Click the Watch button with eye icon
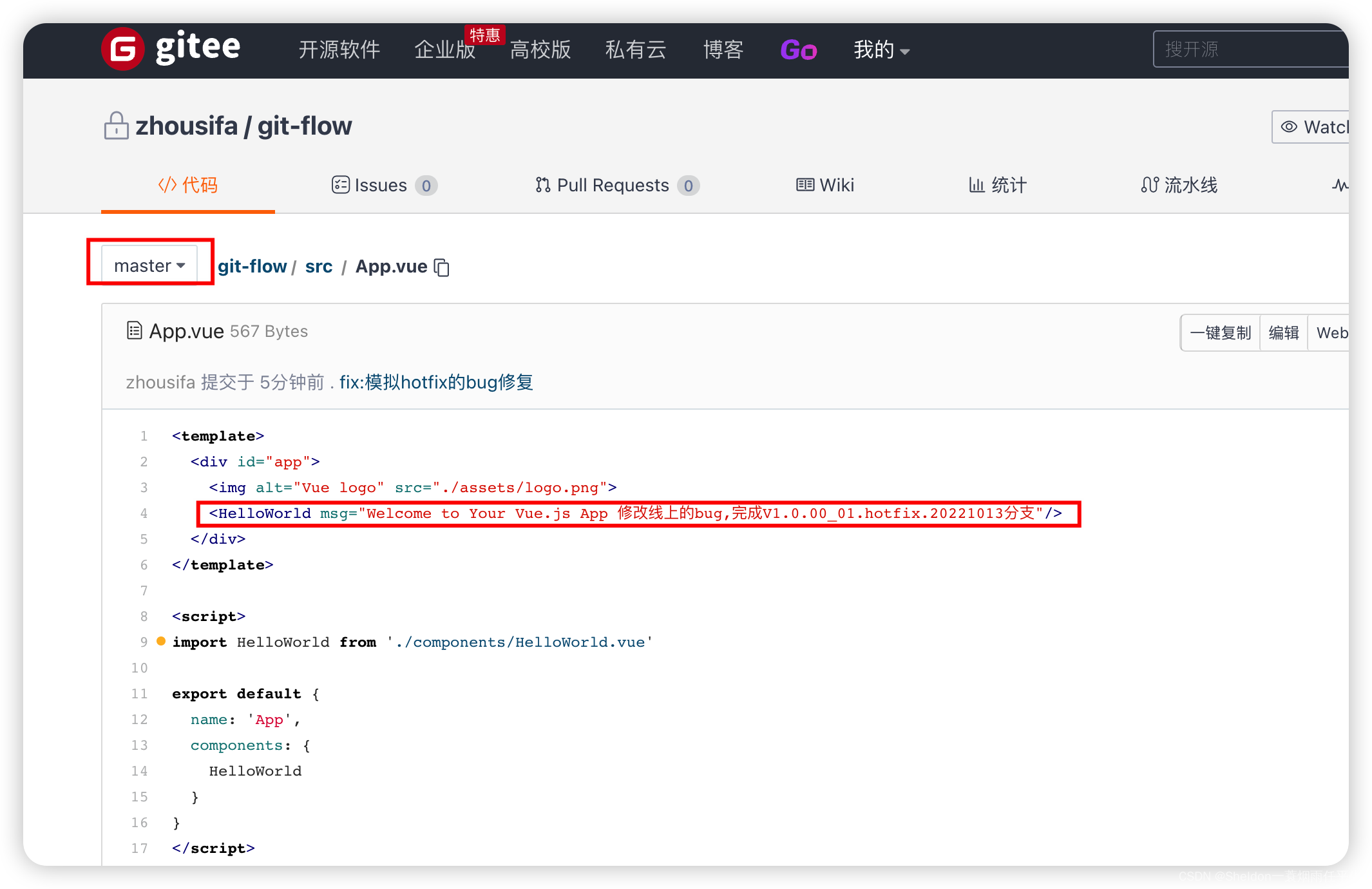 click(x=1311, y=127)
